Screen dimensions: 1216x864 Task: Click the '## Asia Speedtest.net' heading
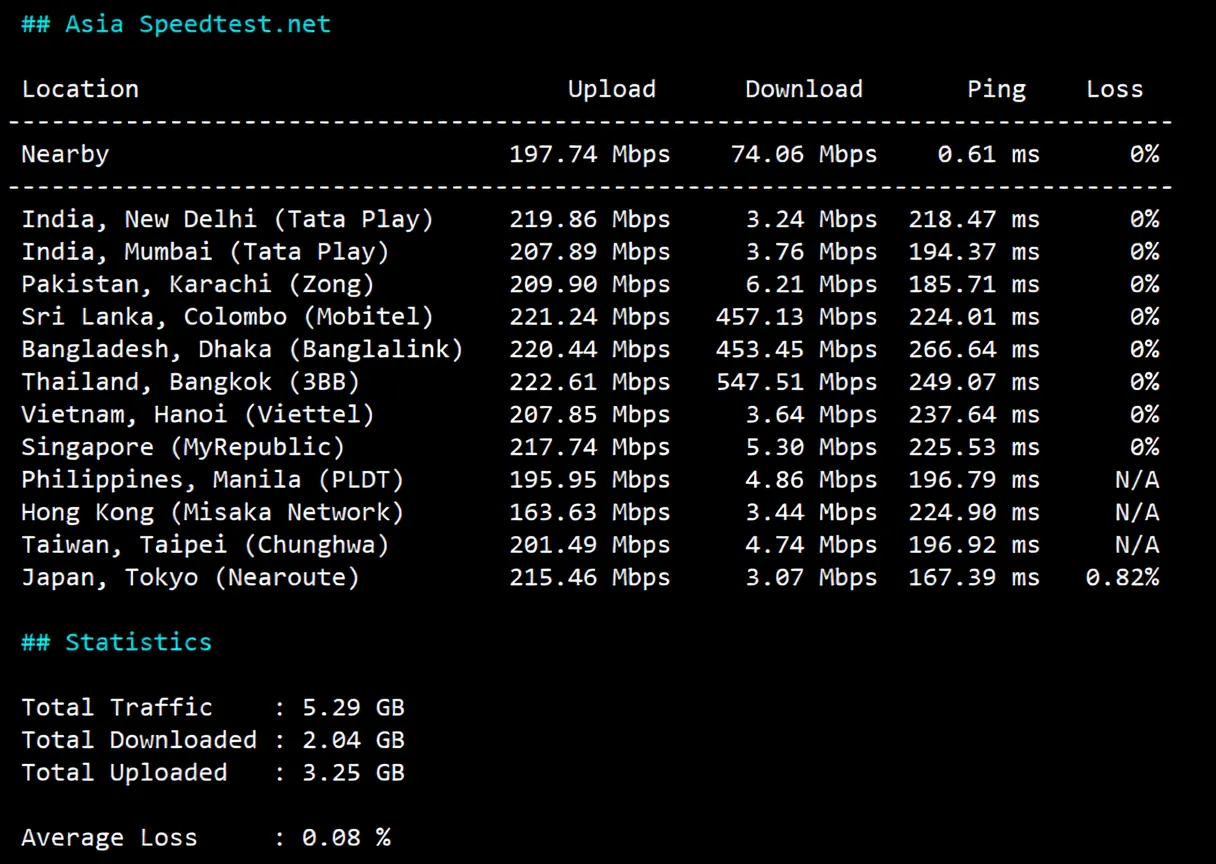pos(176,24)
